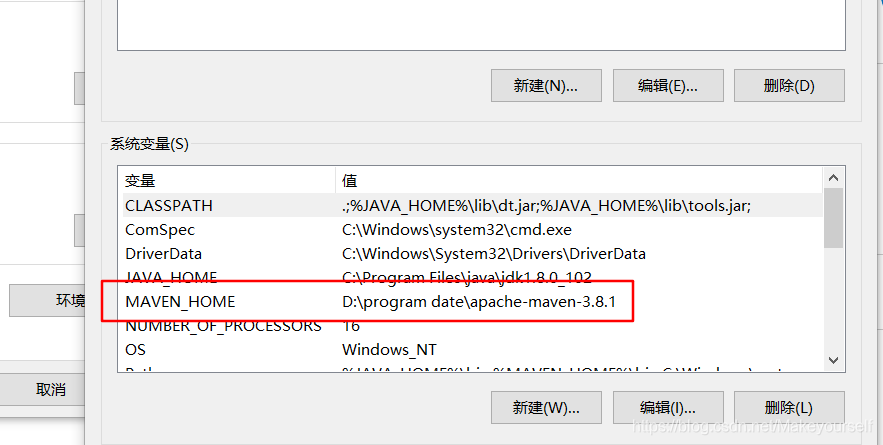The height and width of the screenshot is (445, 883).
Task: Select the CLASSPATH variable row
Action: [472, 206]
